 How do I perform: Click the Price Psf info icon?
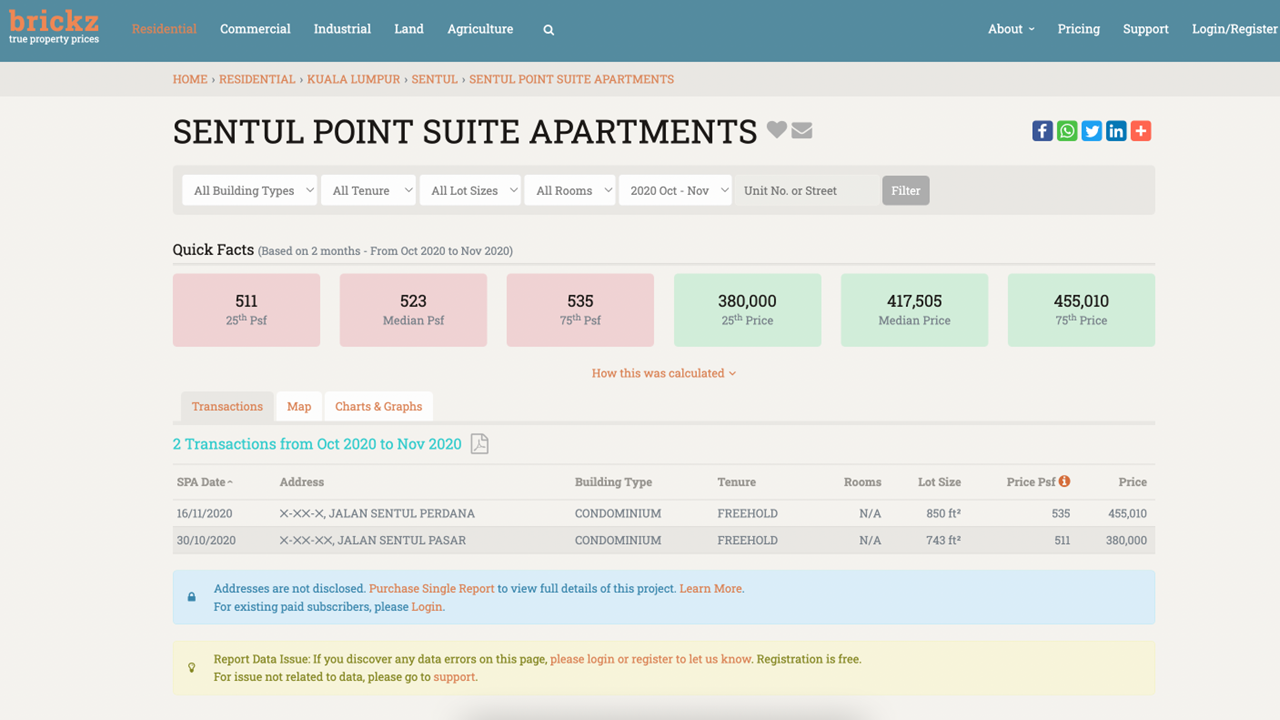1064,481
